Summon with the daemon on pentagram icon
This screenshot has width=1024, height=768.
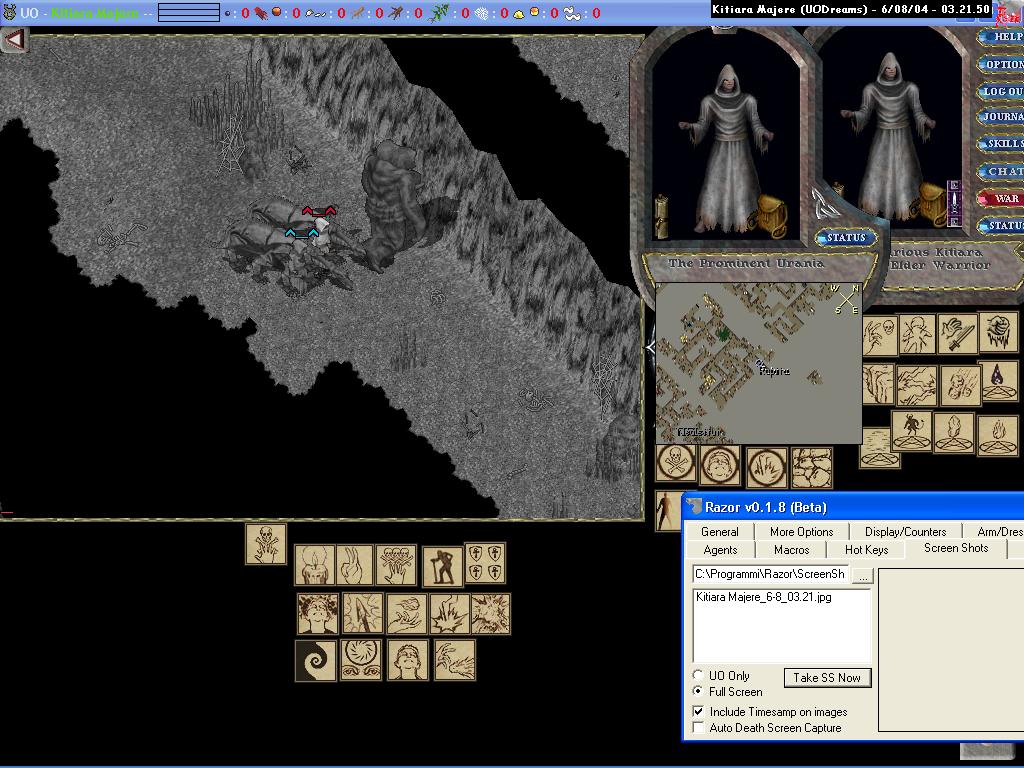click(x=912, y=432)
